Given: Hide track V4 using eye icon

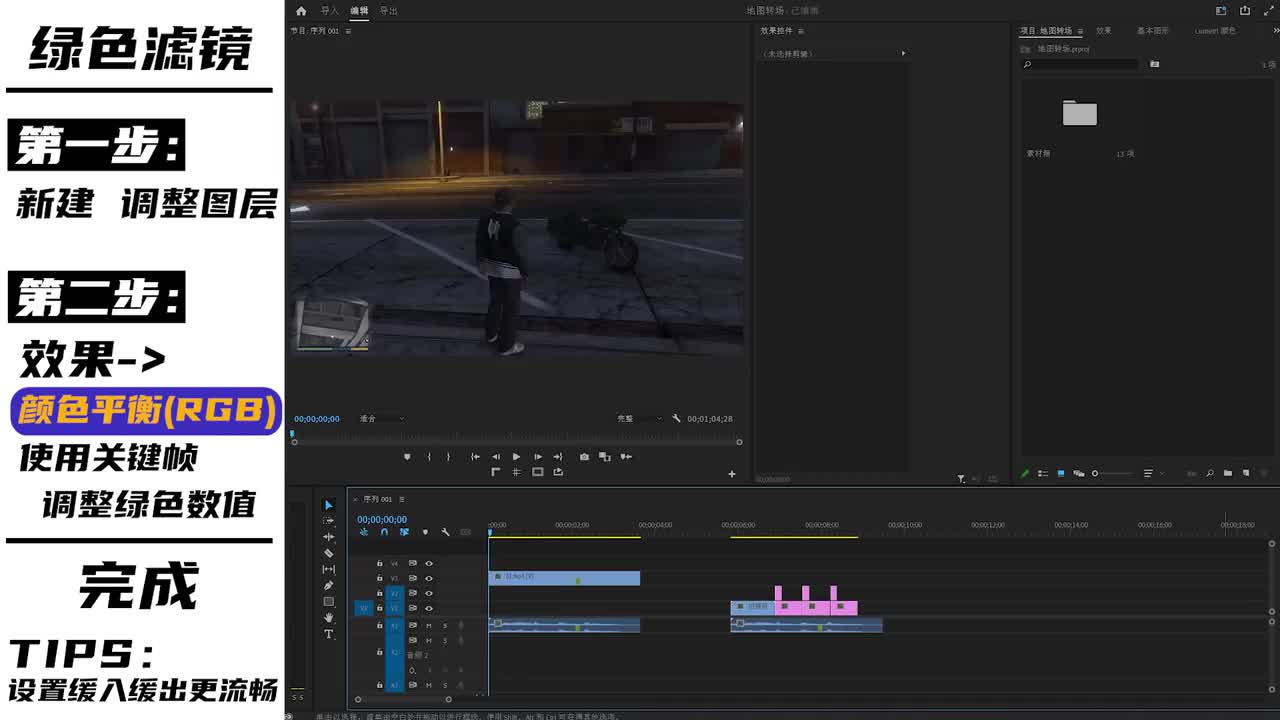Looking at the screenshot, I should [429, 563].
